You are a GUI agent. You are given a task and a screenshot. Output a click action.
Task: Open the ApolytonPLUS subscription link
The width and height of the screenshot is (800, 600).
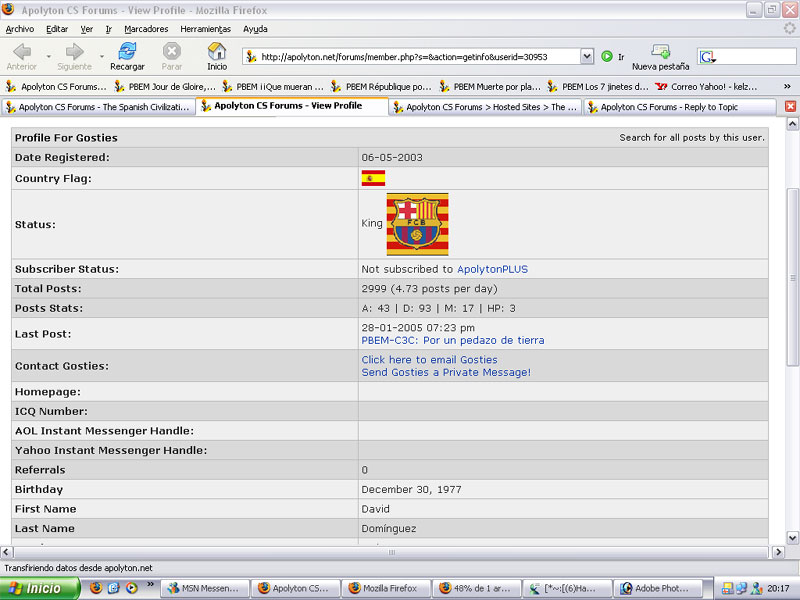492,269
